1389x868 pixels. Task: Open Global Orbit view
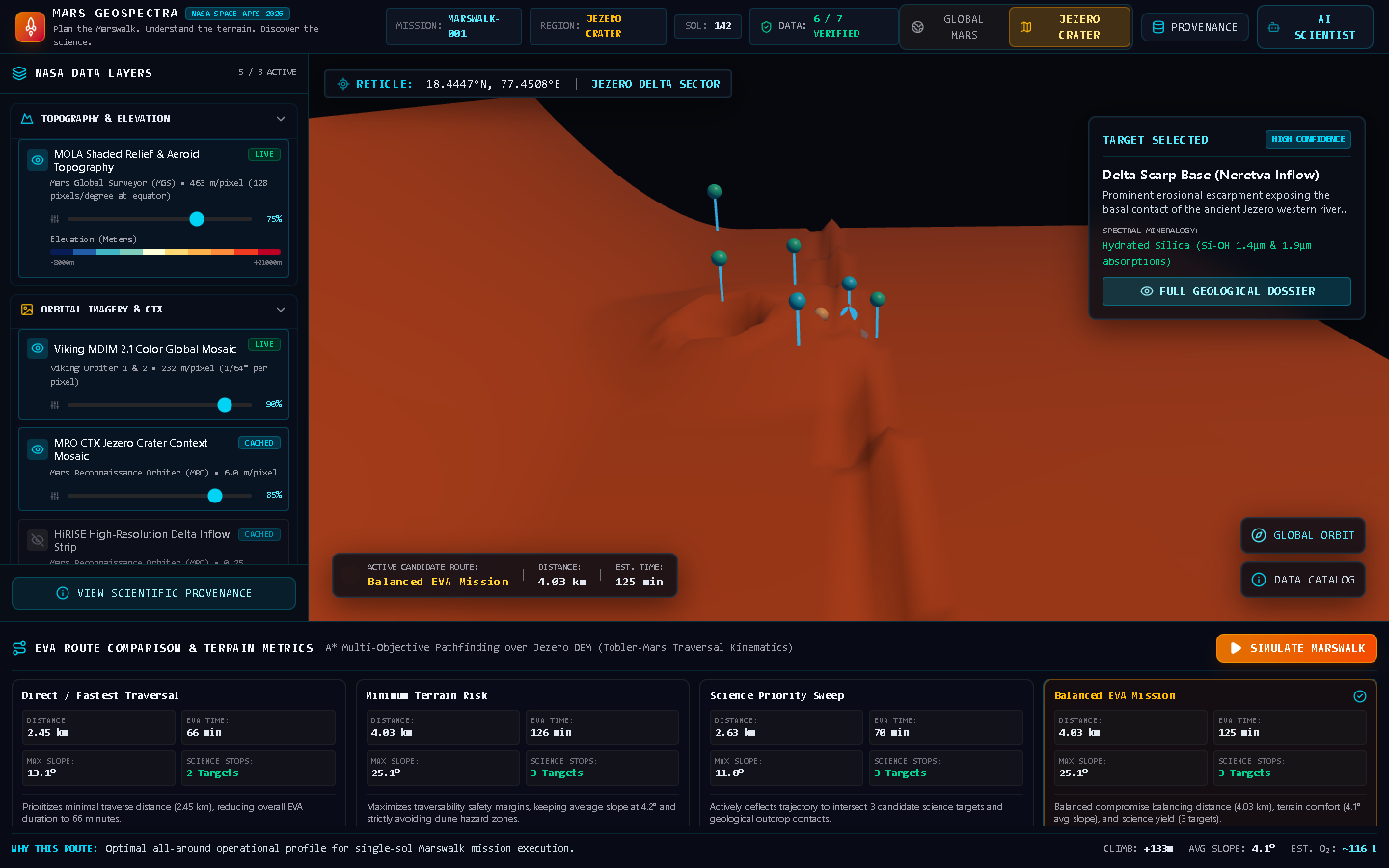pyautogui.click(x=1303, y=535)
